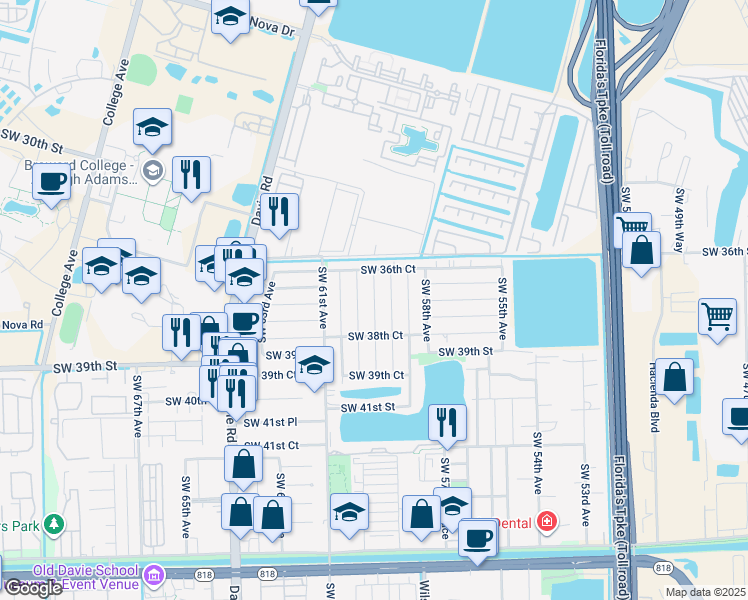Select the green park tree marker

(x=54, y=525)
